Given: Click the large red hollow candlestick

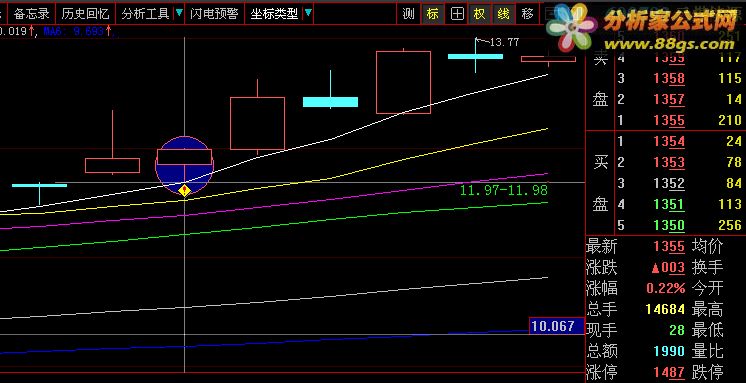Looking at the screenshot, I should pos(403,82).
